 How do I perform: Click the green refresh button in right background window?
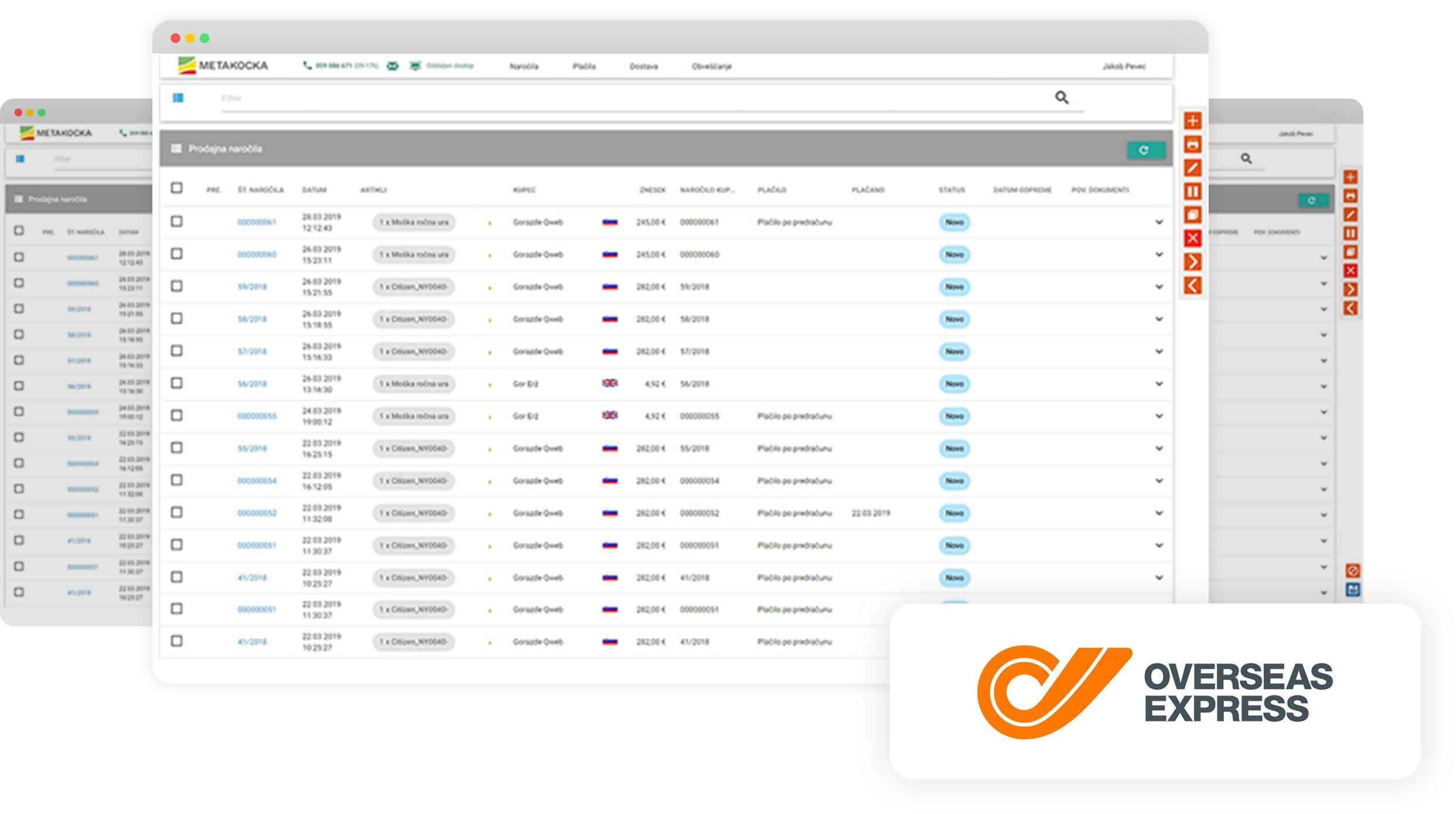tap(1313, 201)
